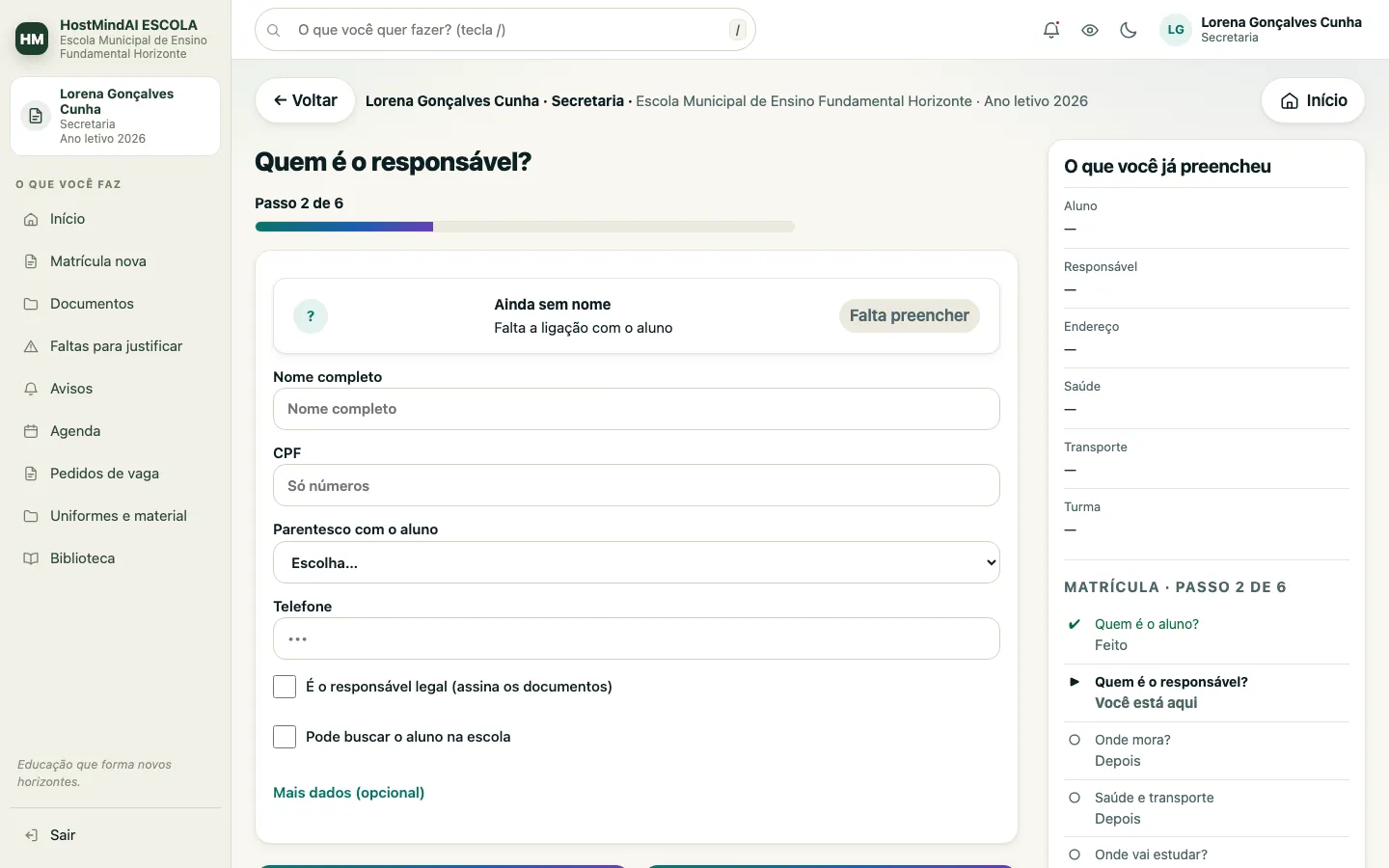Viewport: 1389px width, 868px height.
Task: Click the search magnifier icon
Action: pyautogui.click(x=274, y=30)
